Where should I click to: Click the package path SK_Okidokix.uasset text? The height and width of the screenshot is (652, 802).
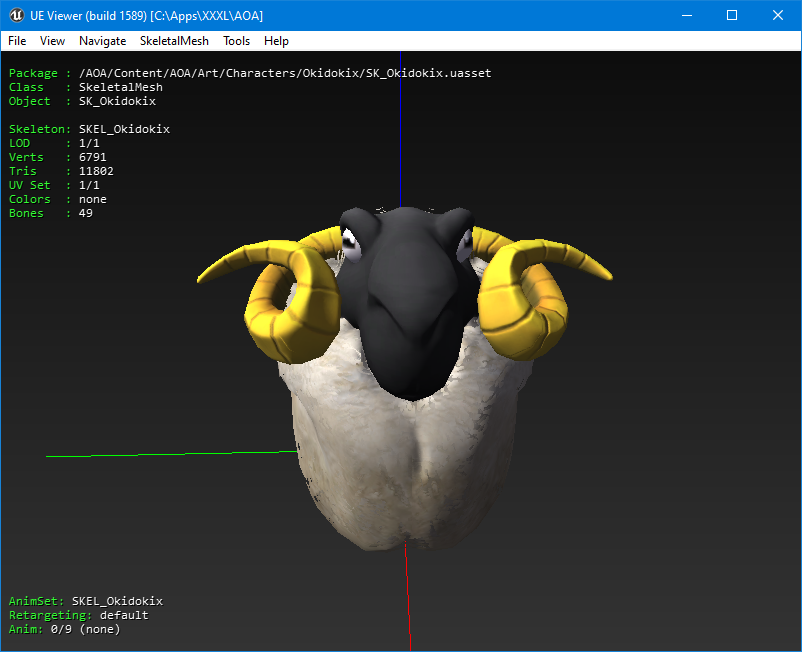tap(429, 73)
